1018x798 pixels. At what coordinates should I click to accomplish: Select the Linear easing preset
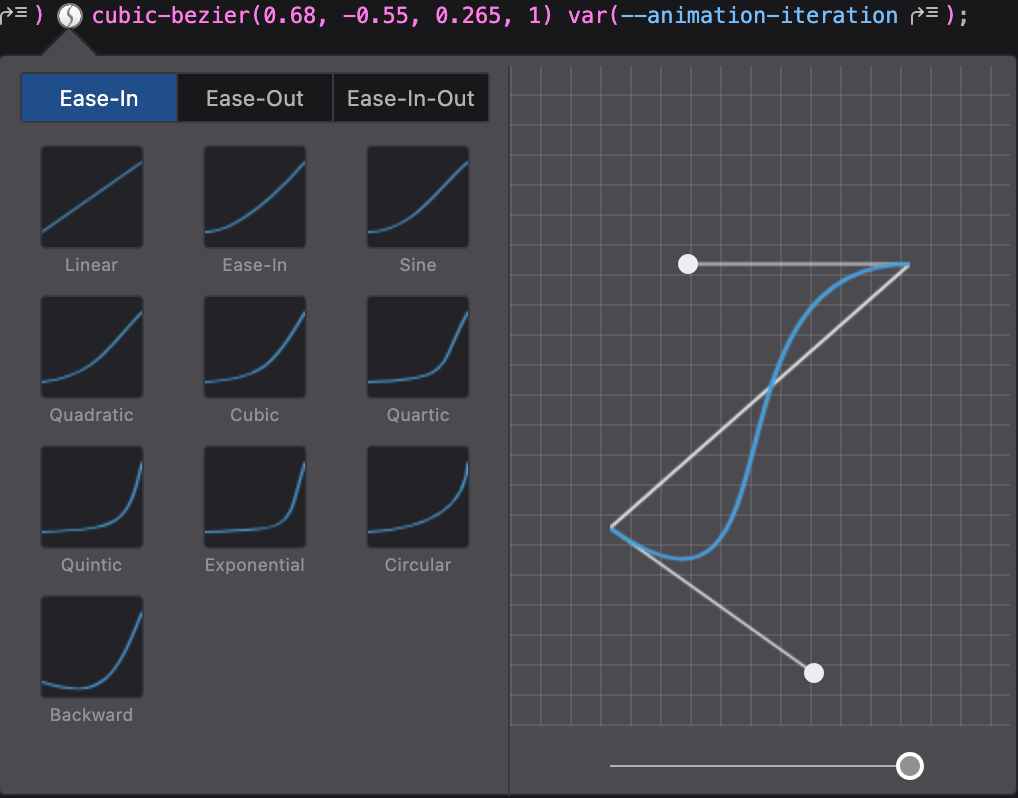[x=91, y=196]
